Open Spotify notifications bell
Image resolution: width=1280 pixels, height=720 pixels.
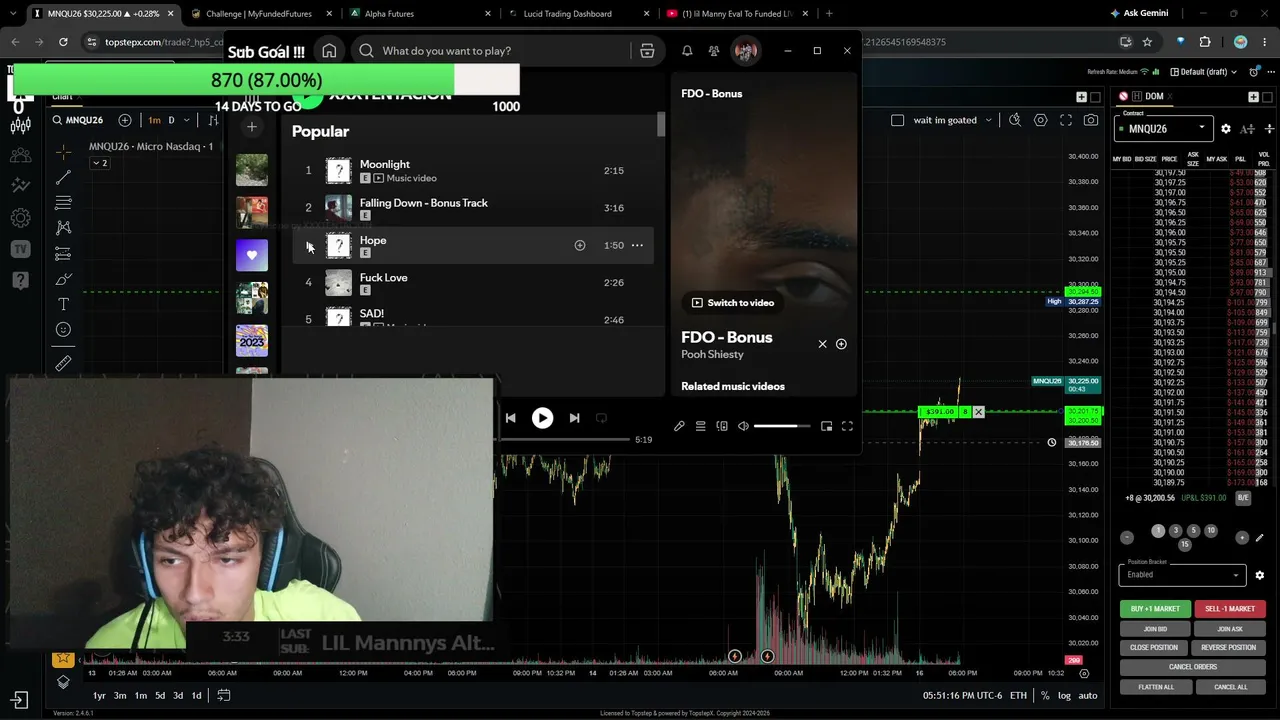coord(687,51)
